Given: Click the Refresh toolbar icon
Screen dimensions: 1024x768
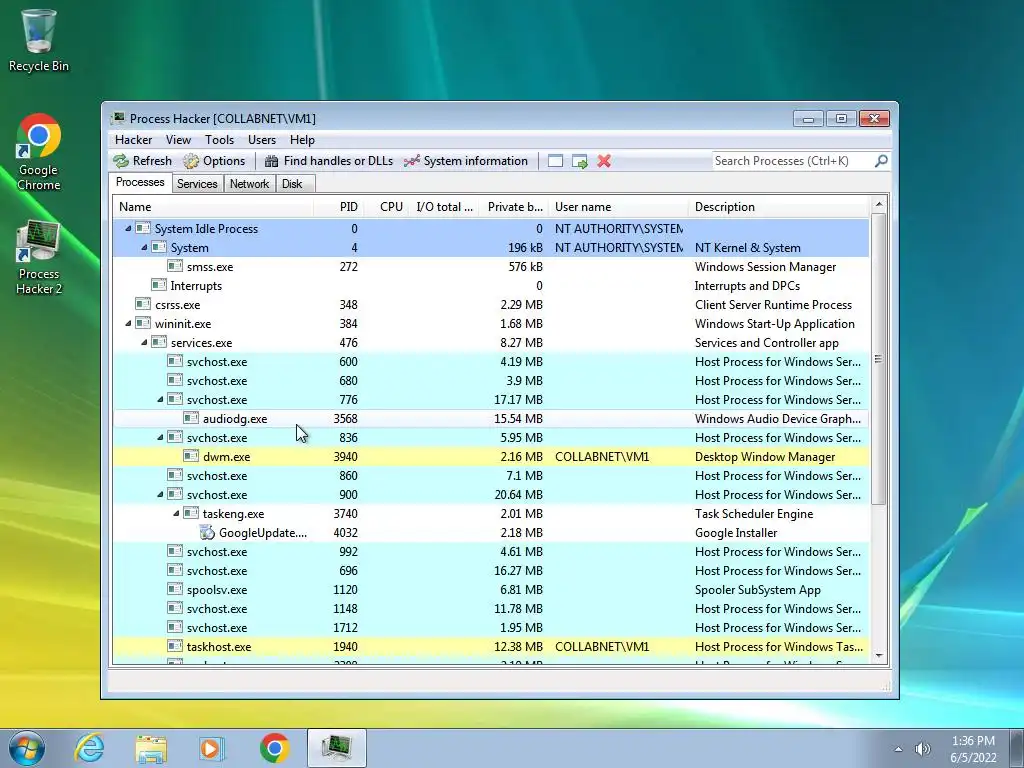Looking at the screenshot, I should (121, 161).
